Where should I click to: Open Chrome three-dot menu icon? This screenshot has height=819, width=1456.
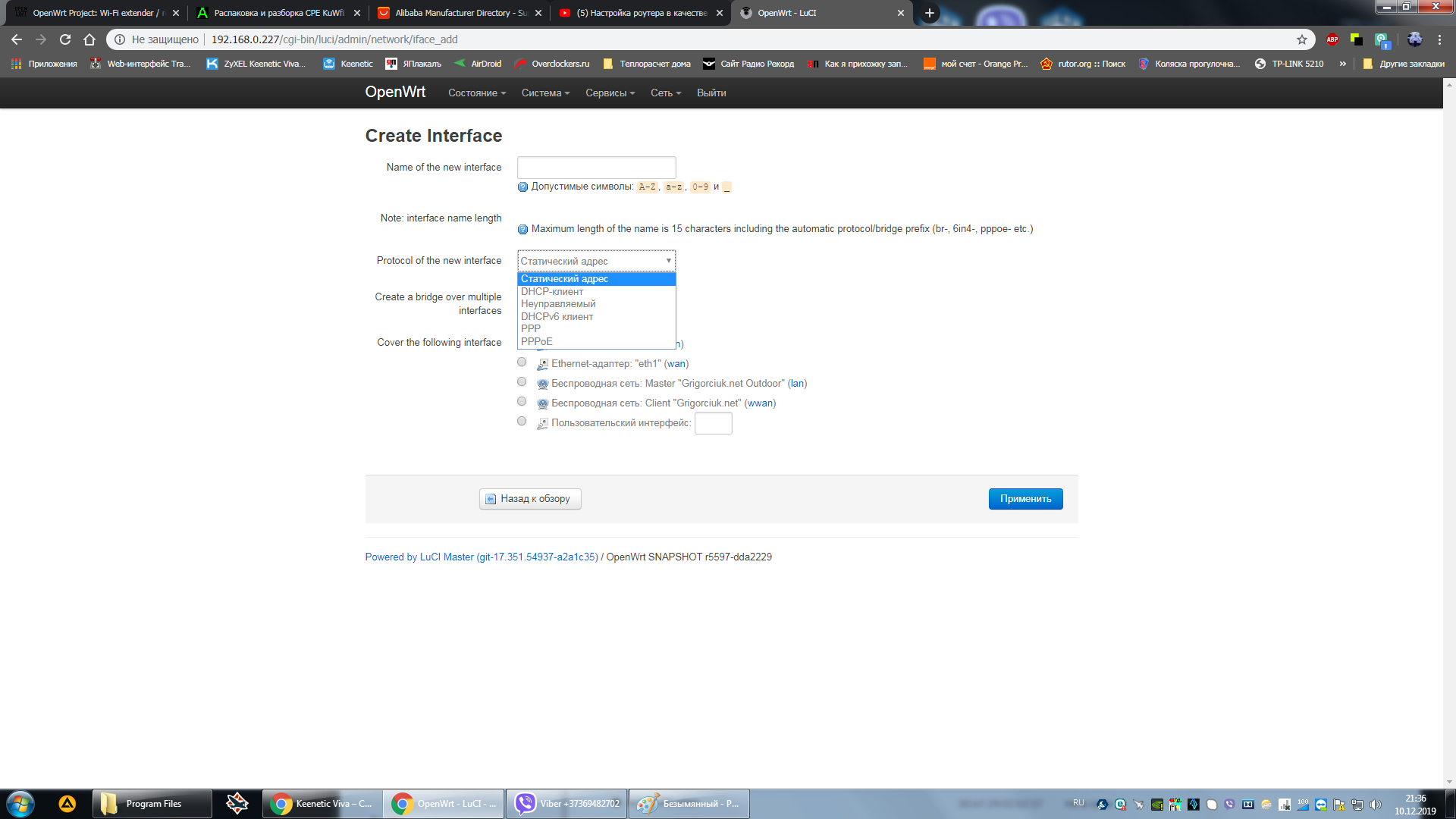[1439, 39]
